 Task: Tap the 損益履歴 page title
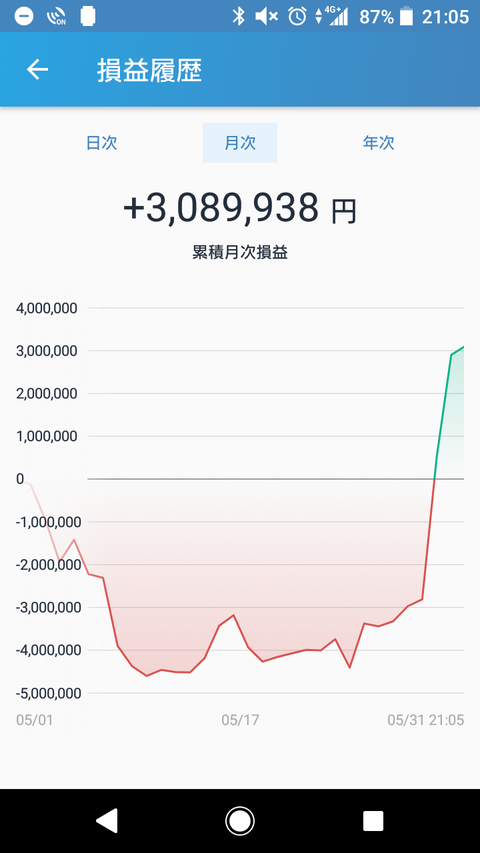[x=150, y=71]
